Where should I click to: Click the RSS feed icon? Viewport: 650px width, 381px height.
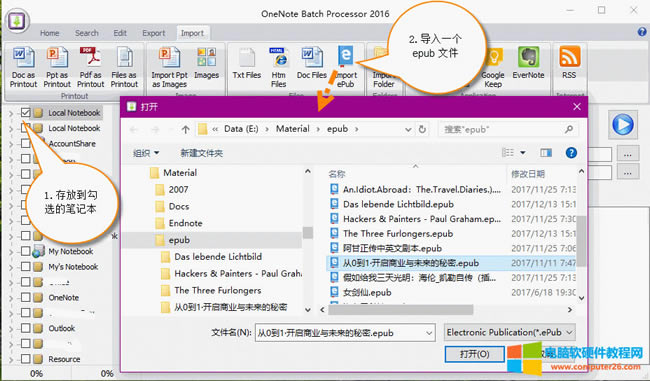[570, 57]
